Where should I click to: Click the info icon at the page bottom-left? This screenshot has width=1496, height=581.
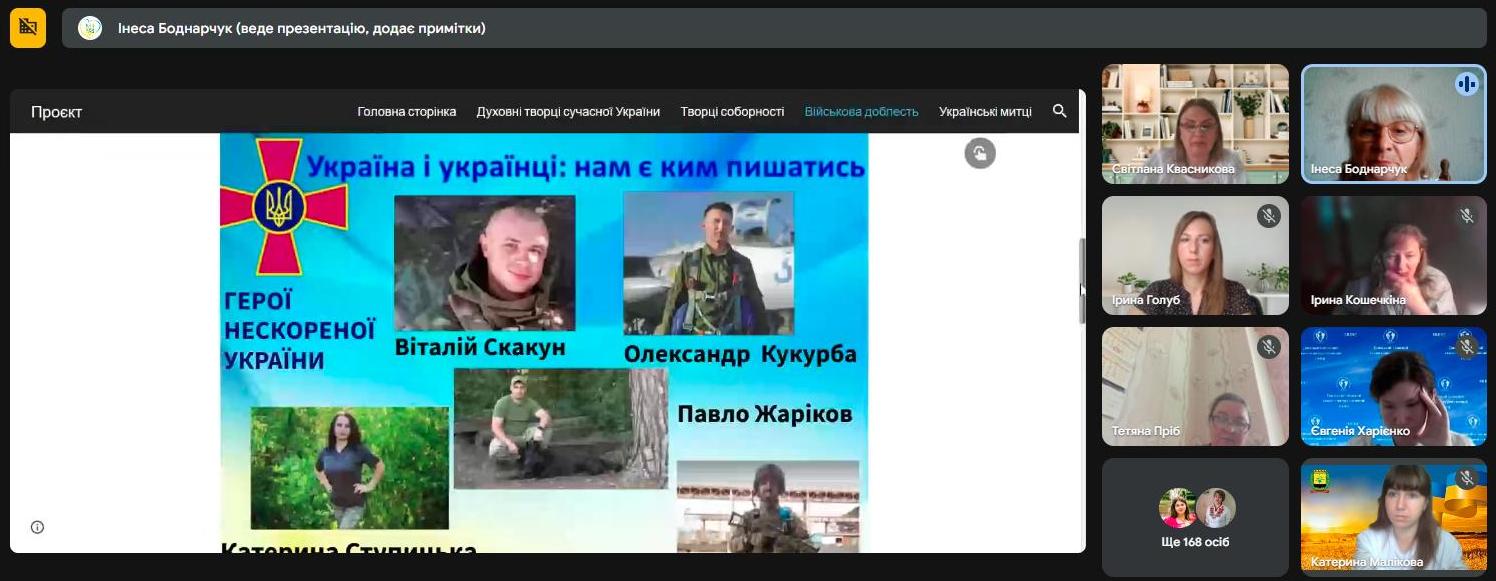tap(37, 527)
